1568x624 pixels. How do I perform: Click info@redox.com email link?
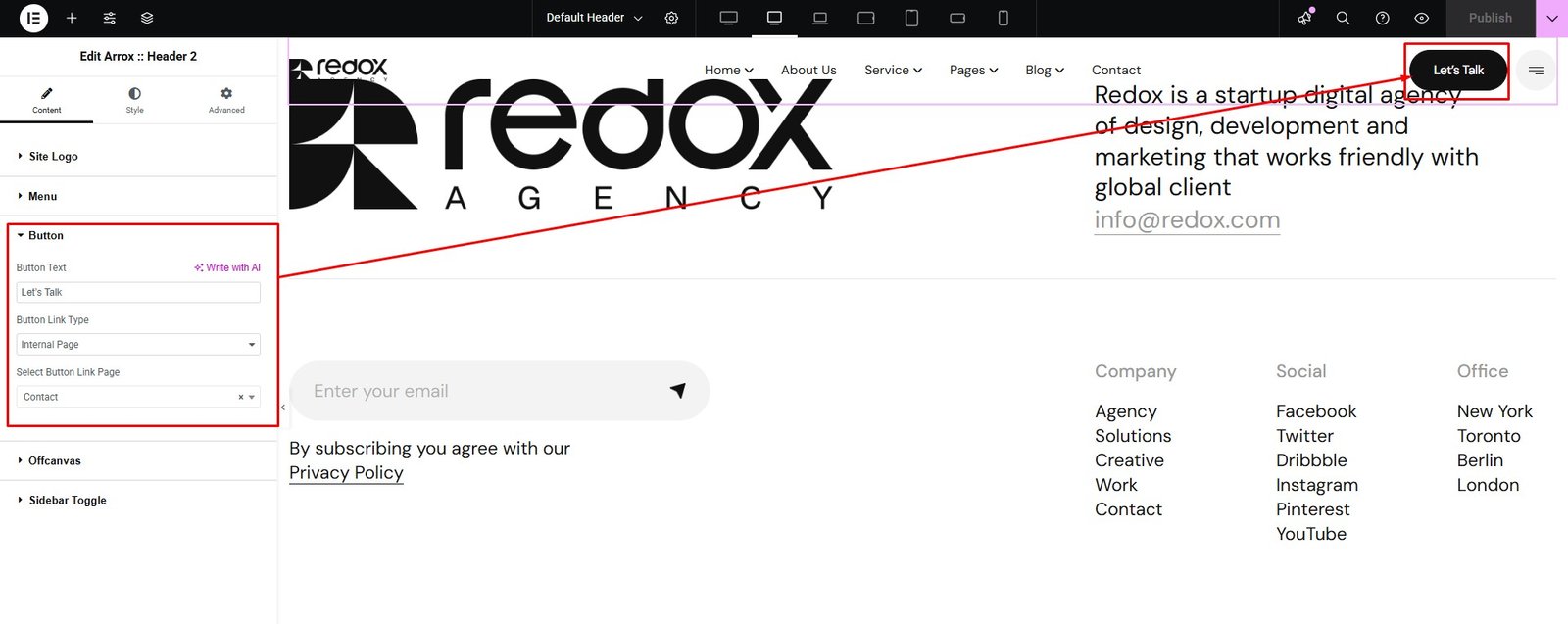point(1187,219)
